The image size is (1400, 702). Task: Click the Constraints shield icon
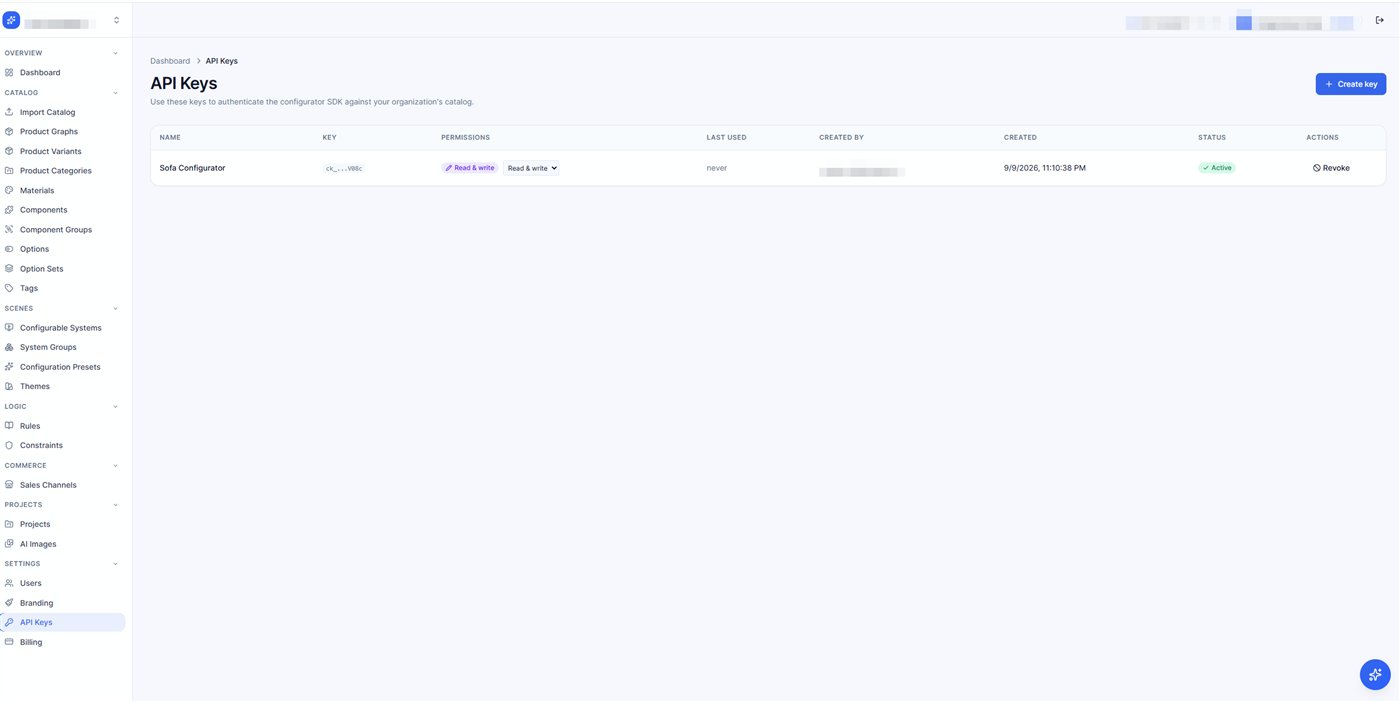tap(9, 445)
